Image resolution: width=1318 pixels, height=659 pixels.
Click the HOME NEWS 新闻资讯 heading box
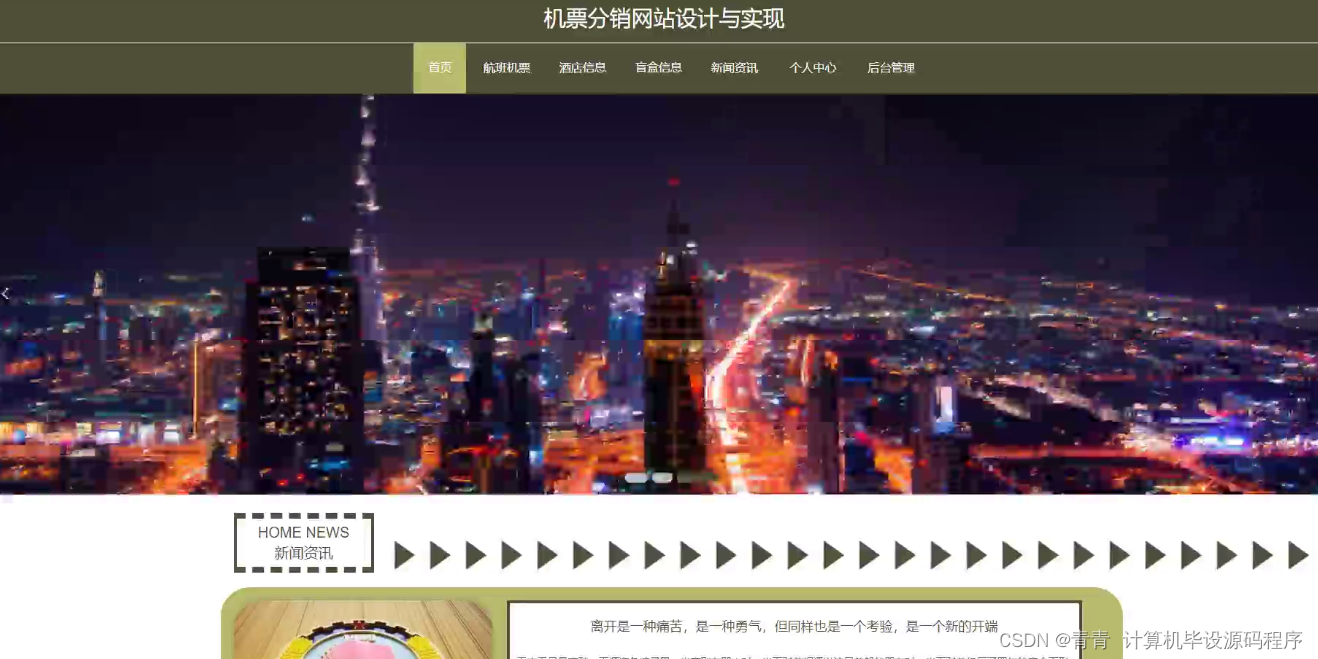tap(304, 543)
